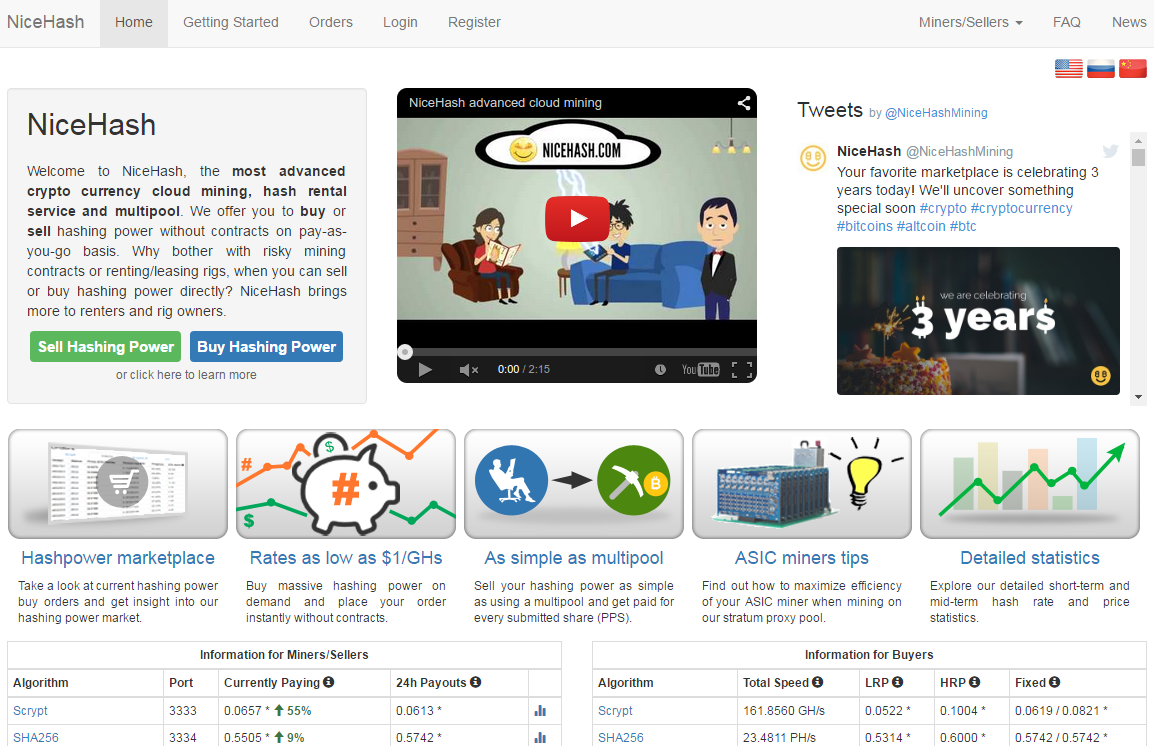Image resolution: width=1154 pixels, height=746 pixels.
Task: Click tweets scrollbar down arrow
Action: 1139,397
